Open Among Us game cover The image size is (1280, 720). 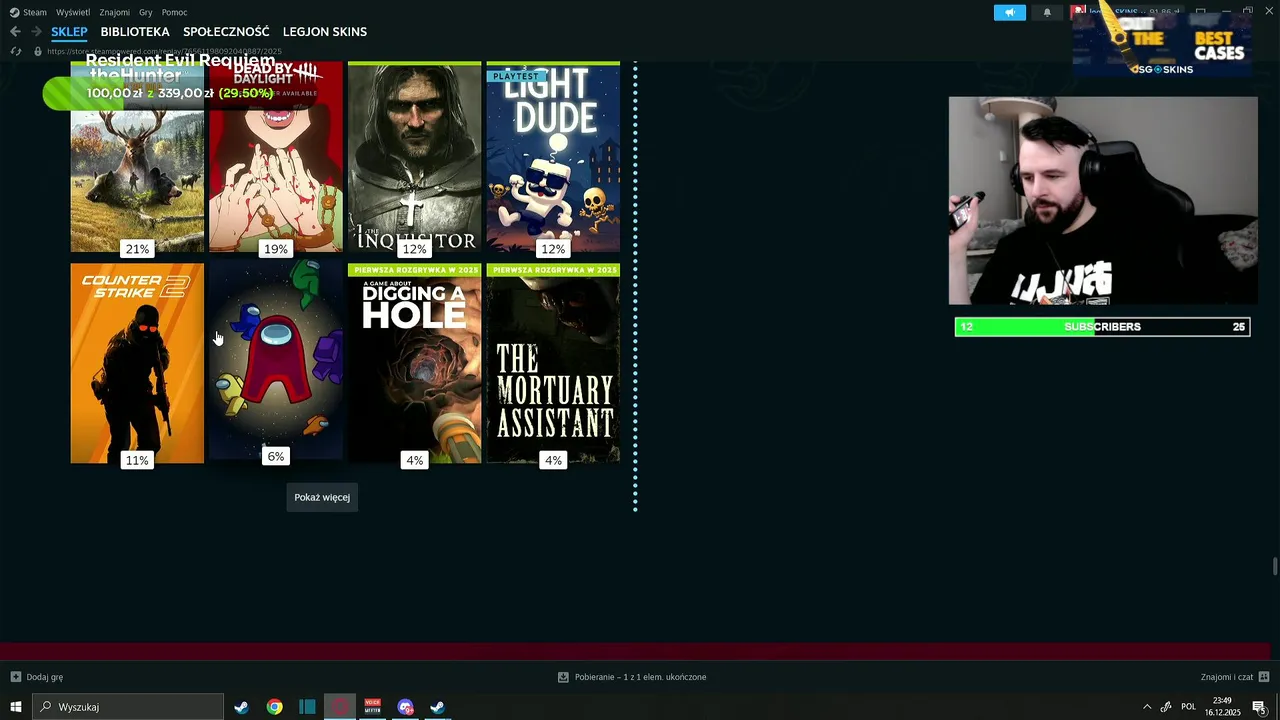[276, 360]
